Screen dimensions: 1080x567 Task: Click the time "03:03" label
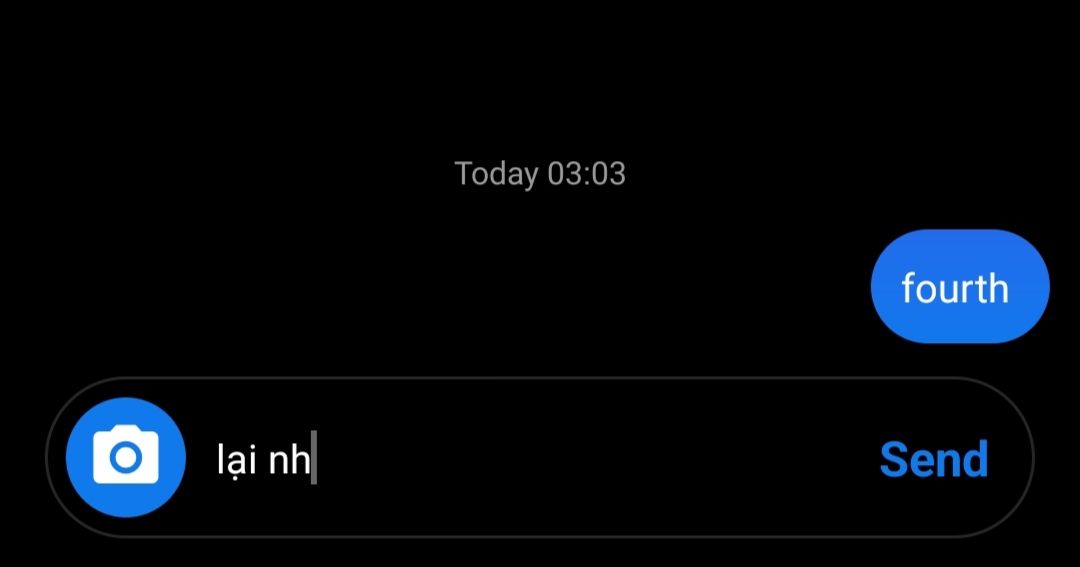pyautogui.click(x=587, y=174)
